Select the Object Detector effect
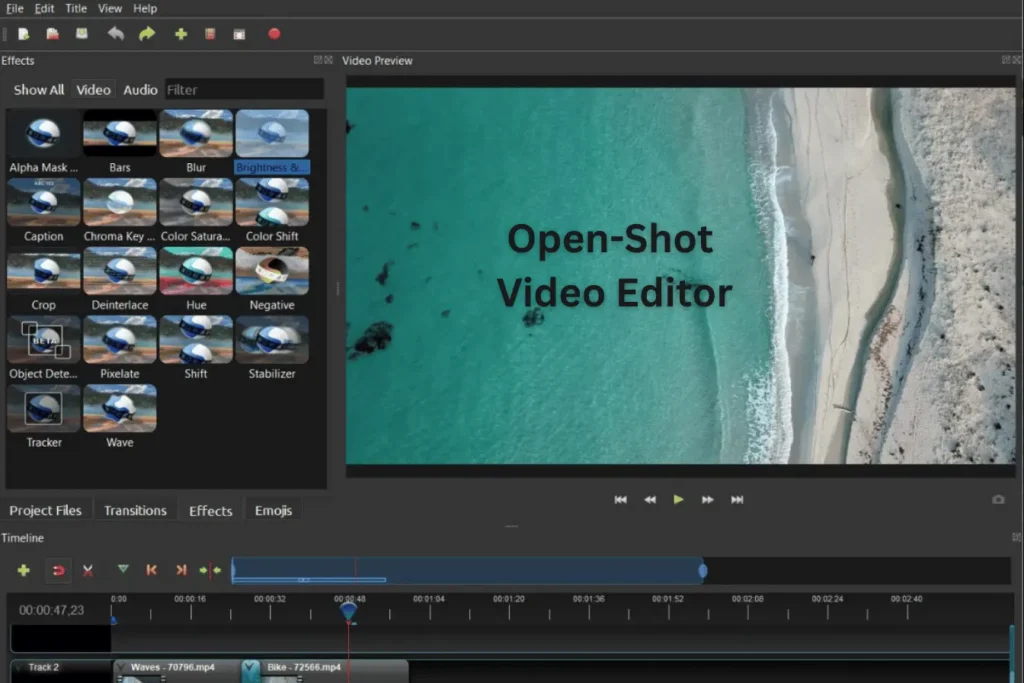This screenshot has height=683, width=1024. pos(44,347)
